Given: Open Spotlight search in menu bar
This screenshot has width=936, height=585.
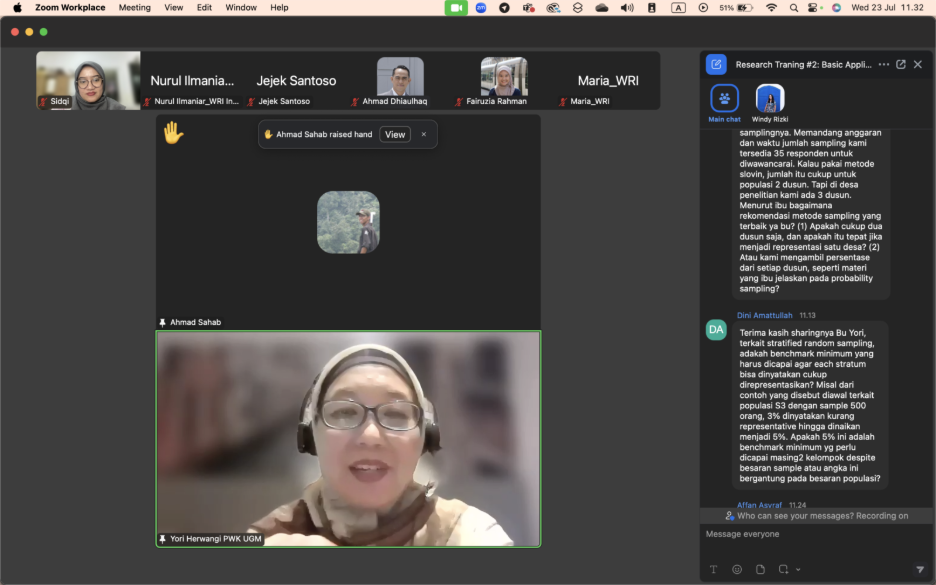Looking at the screenshot, I should click(793, 8).
